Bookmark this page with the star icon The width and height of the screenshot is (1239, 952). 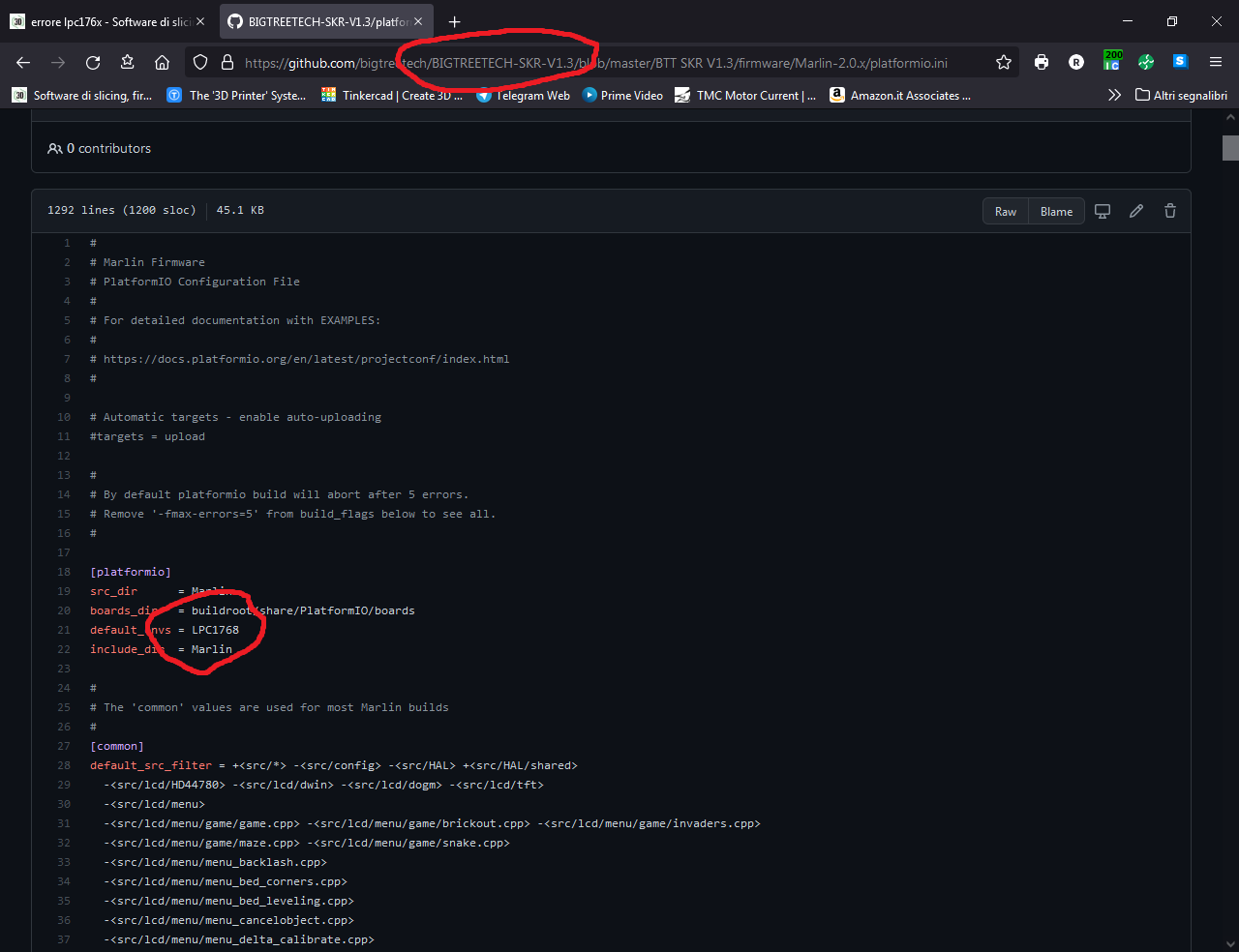coord(1004,63)
